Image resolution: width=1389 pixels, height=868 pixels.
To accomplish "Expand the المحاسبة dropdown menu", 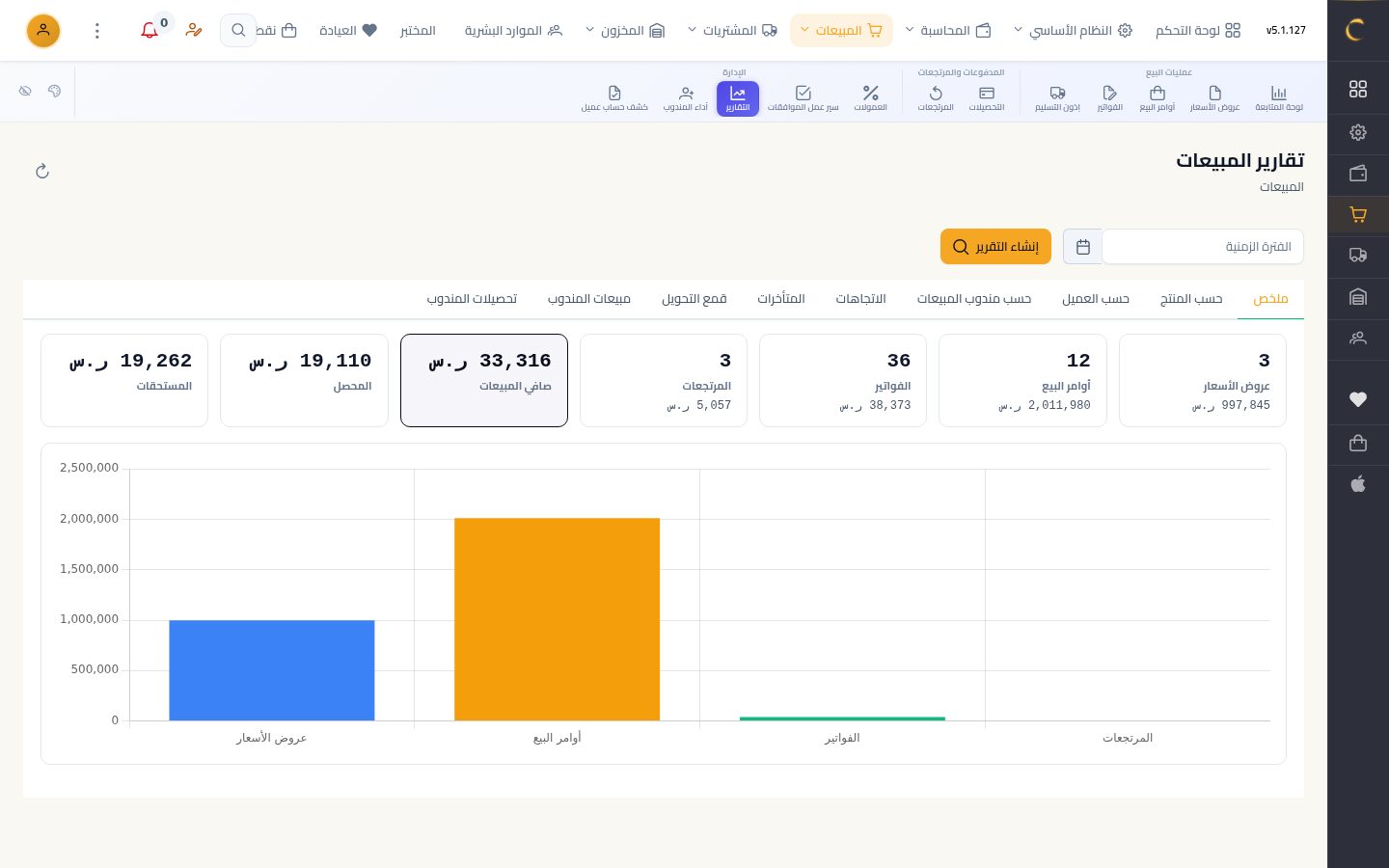I will pos(948,31).
